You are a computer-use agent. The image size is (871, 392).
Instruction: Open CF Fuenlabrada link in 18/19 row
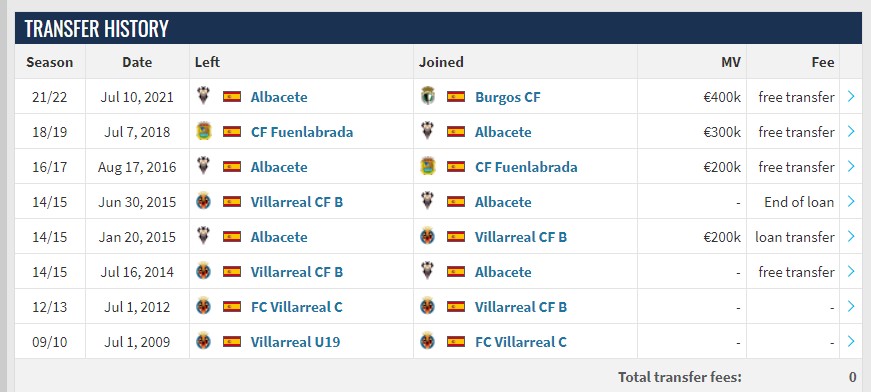[302, 132]
